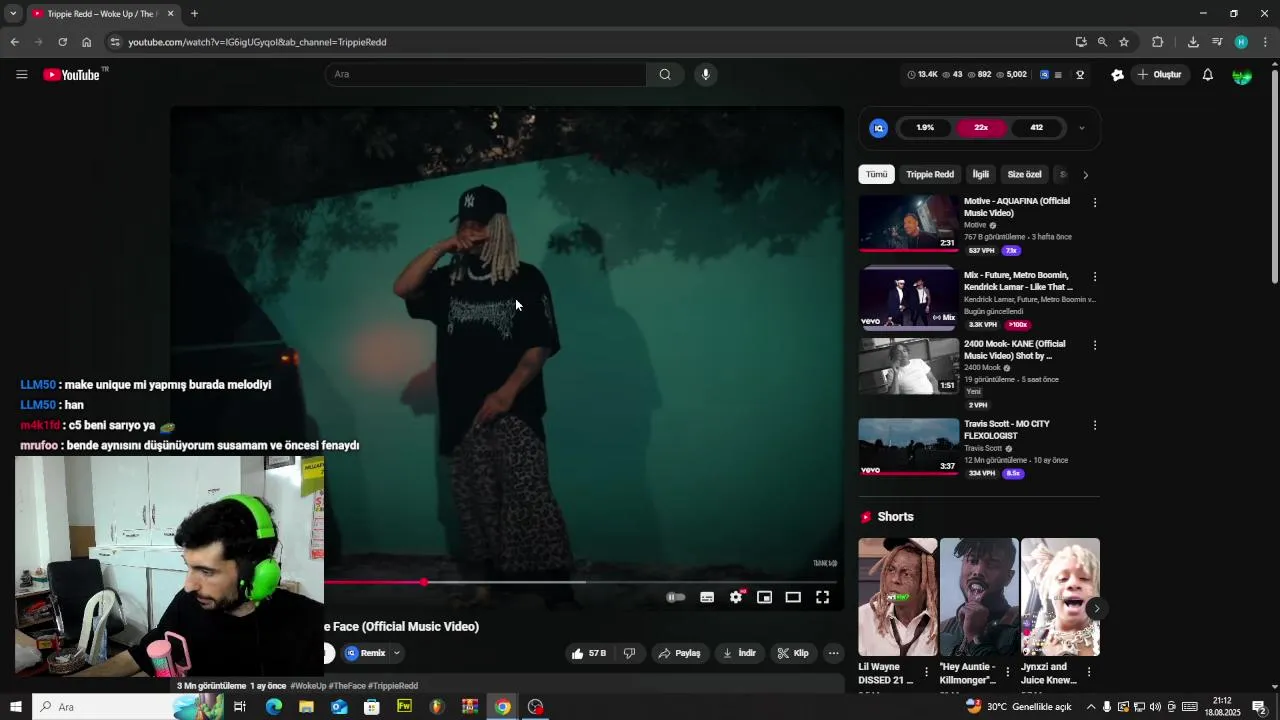Click the browser address bar URL
This screenshot has height=720, width=1280.
pyautogui.click(x=257, y=42)
